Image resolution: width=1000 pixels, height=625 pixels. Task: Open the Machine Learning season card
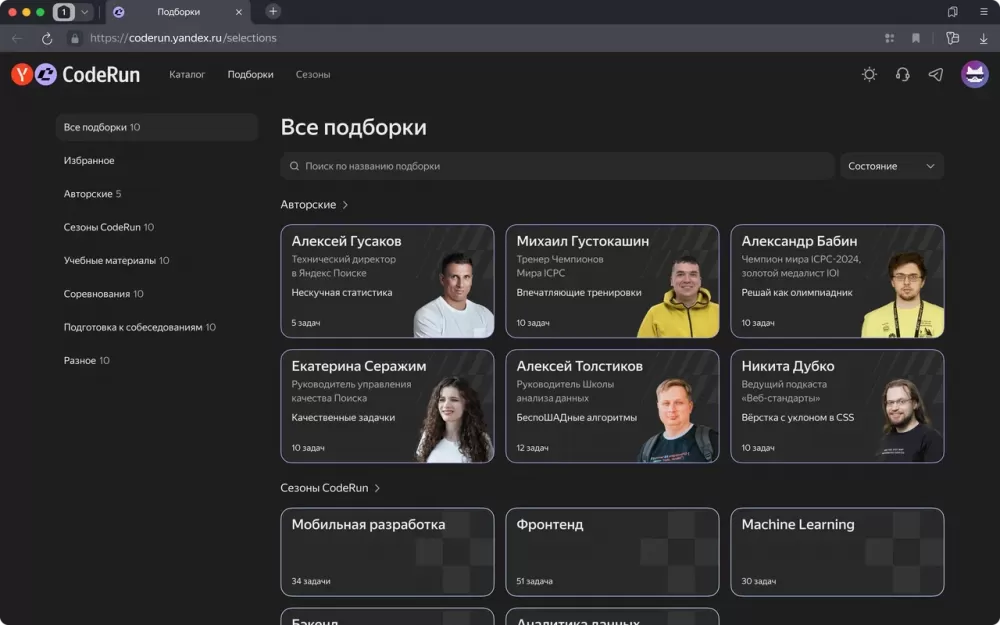point(837,552)
